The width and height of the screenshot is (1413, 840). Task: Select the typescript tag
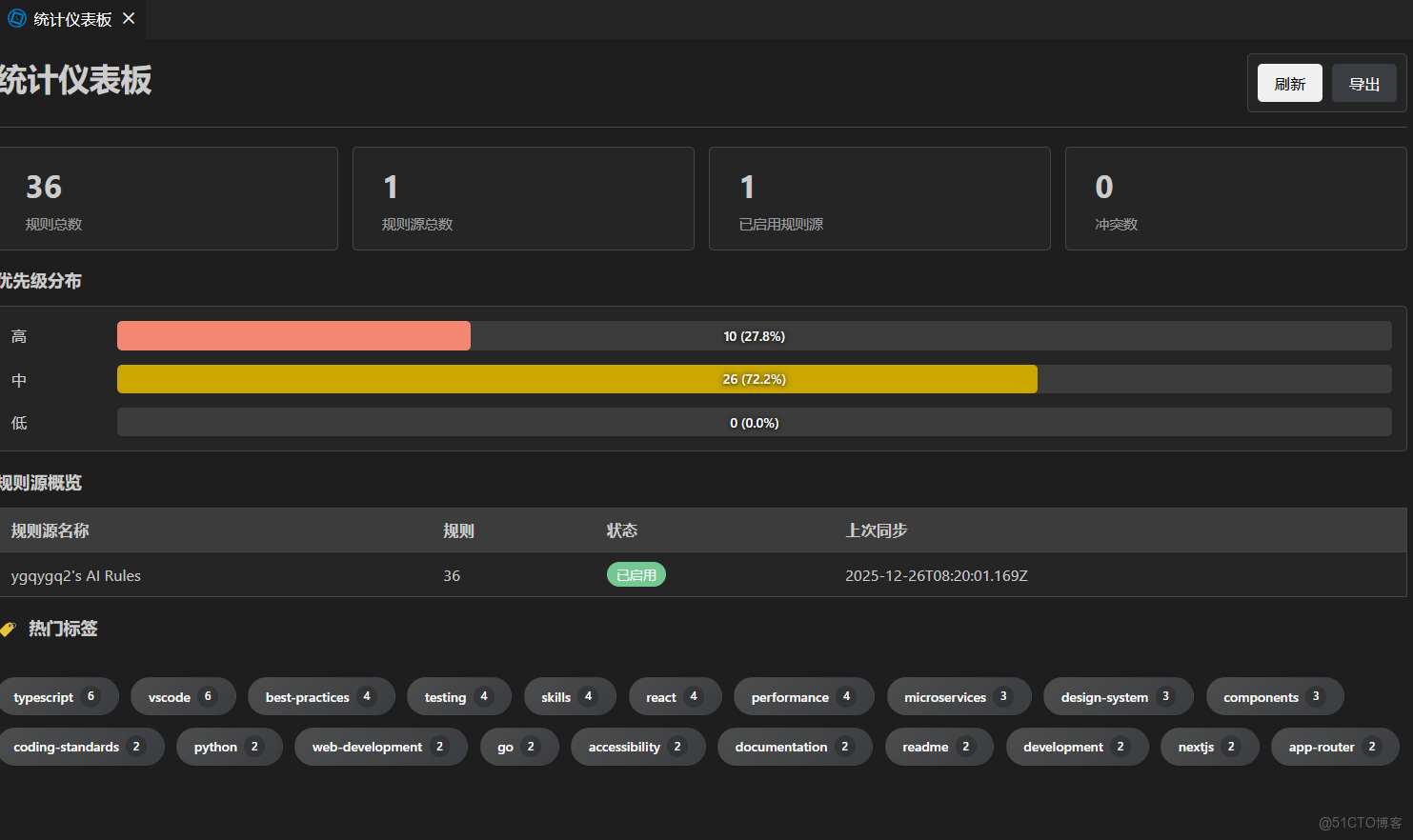tap(58, 696)
